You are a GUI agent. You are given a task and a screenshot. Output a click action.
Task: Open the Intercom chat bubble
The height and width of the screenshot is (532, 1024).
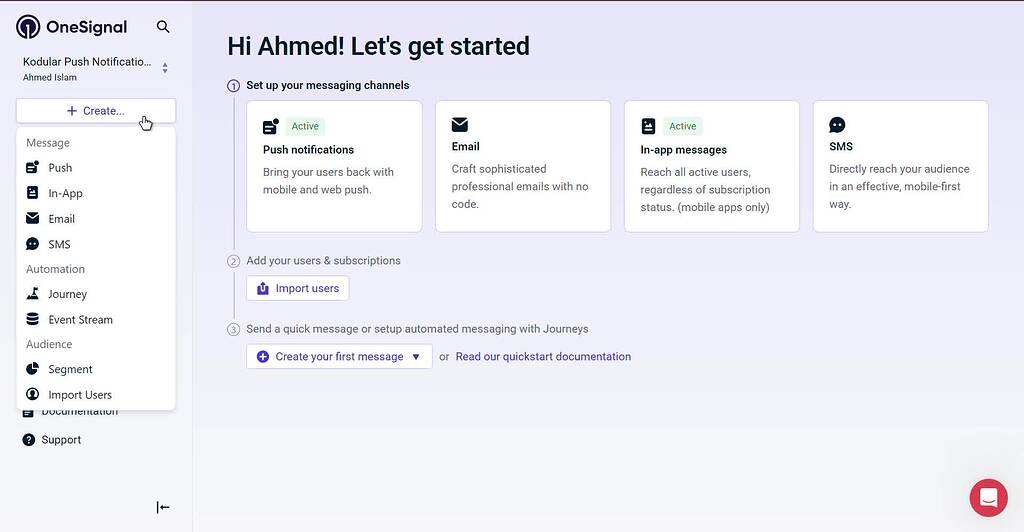(988, 497)
